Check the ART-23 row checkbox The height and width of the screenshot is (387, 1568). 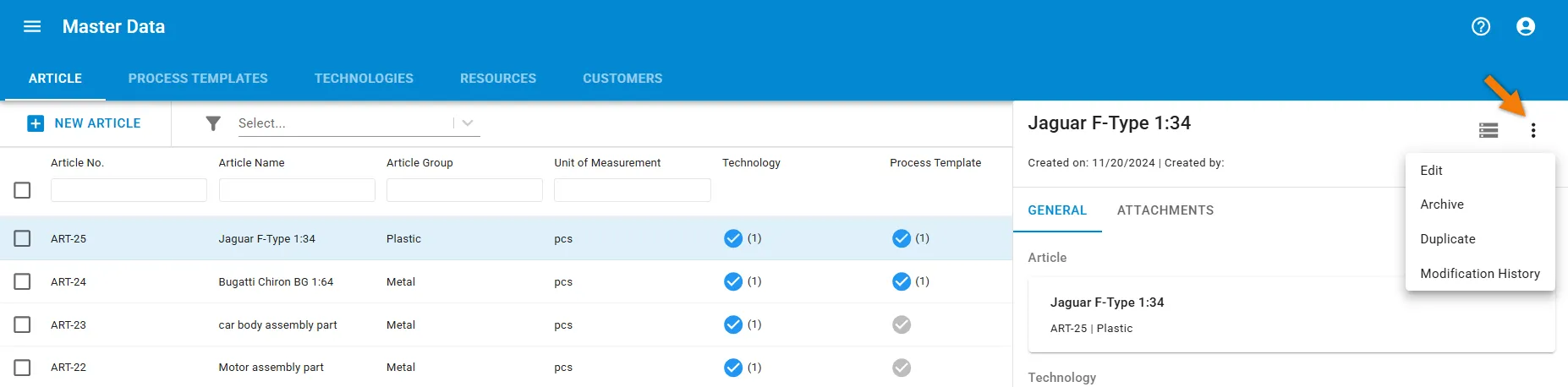coord(23,324)
